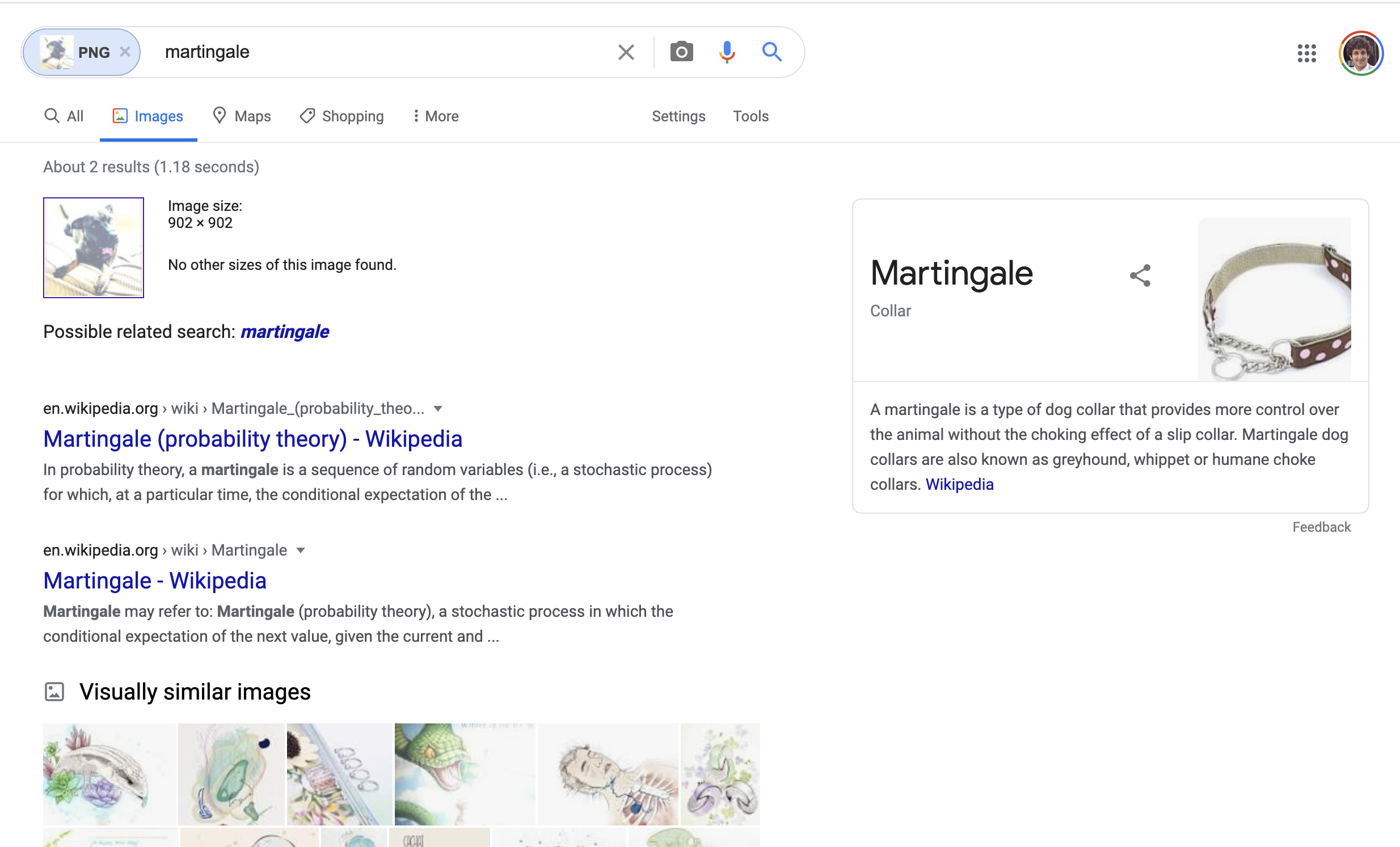Remove the PNG image chip from search

click(x=125, y=52)
